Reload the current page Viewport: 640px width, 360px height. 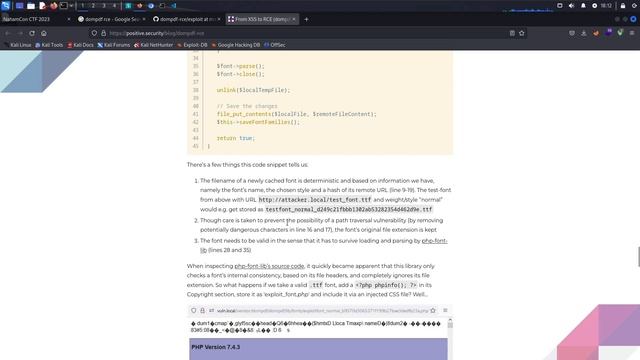32,33
